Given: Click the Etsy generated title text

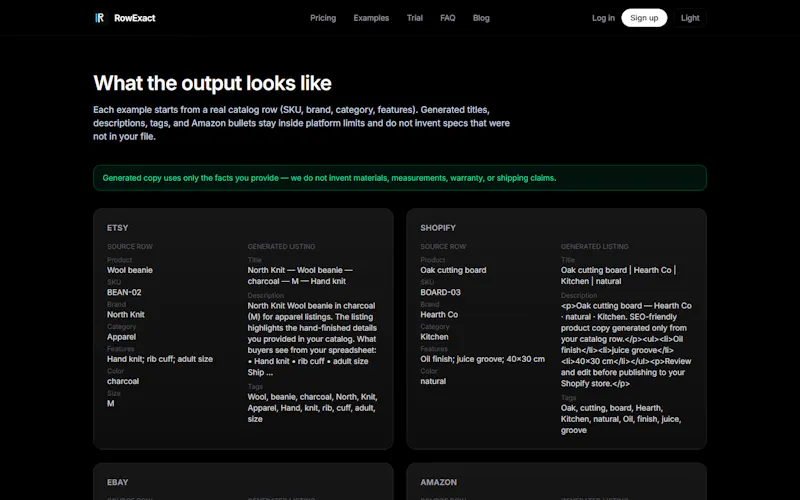Looking at the screenshot, I should coord(300,276).
